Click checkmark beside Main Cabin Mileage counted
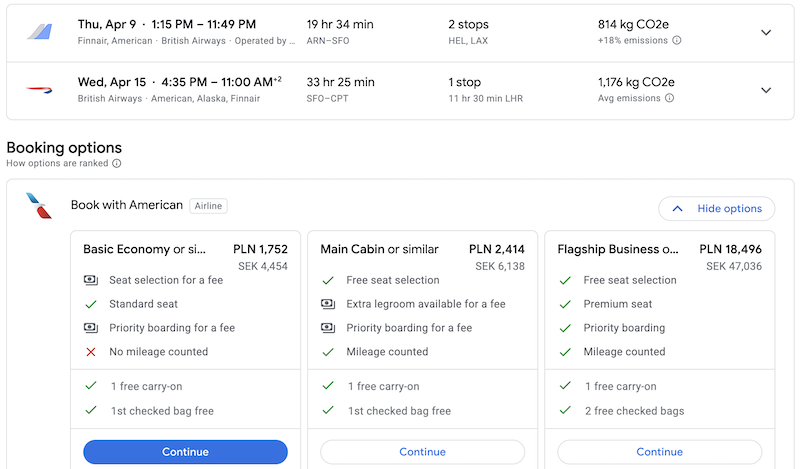Viewport: 800px width, 469px height. coord(328,352)
